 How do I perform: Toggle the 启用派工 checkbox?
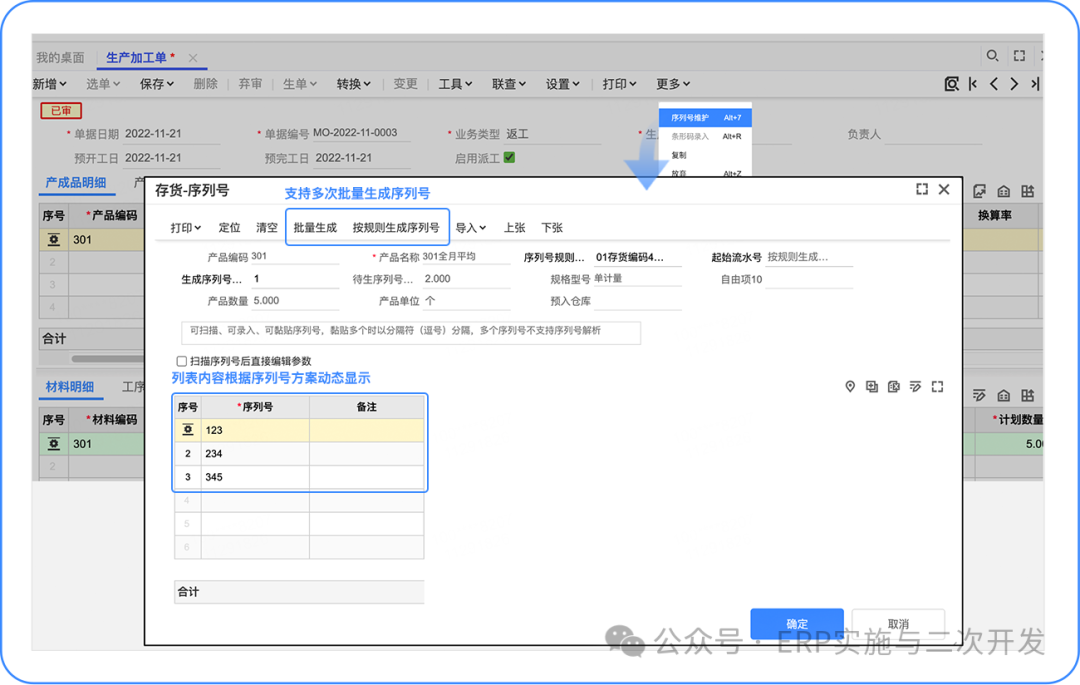[509, 157]
